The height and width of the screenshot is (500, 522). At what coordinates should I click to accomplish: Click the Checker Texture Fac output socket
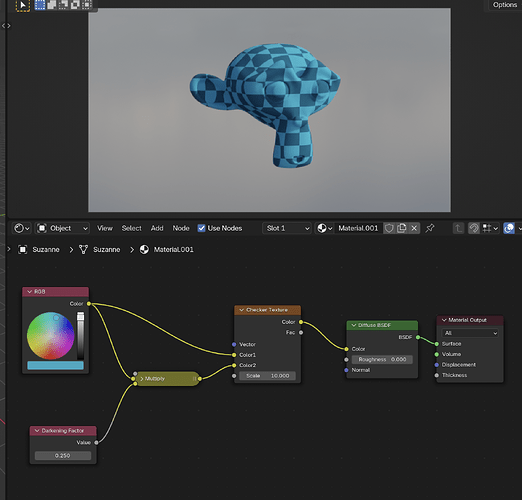click(301, 332)
